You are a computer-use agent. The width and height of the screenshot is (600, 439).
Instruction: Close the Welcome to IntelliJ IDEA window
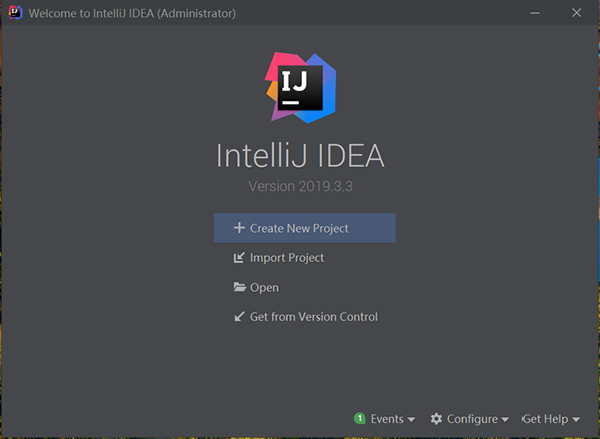[575, 14]
